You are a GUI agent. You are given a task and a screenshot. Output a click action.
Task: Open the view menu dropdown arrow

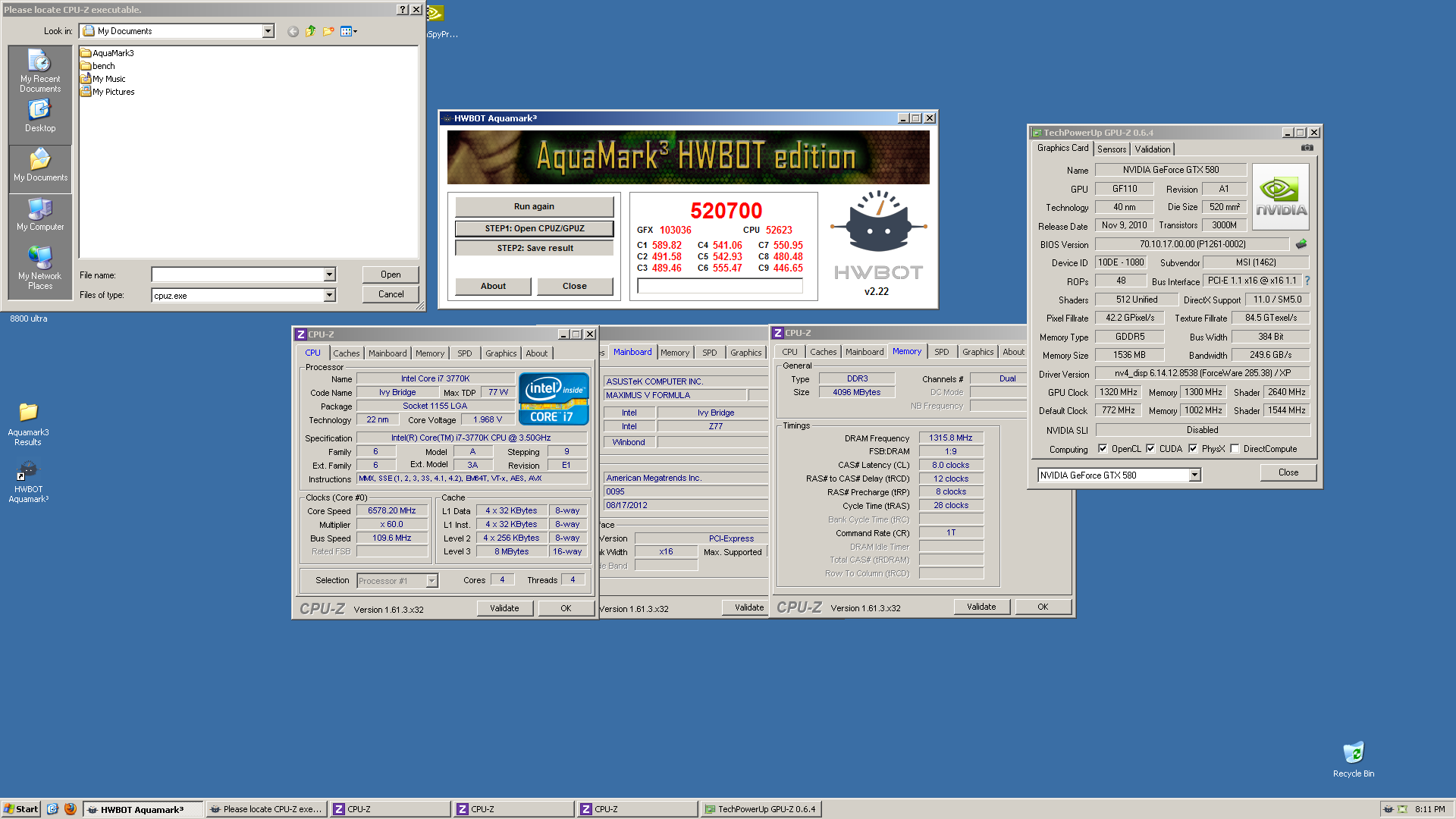[355, 31]
